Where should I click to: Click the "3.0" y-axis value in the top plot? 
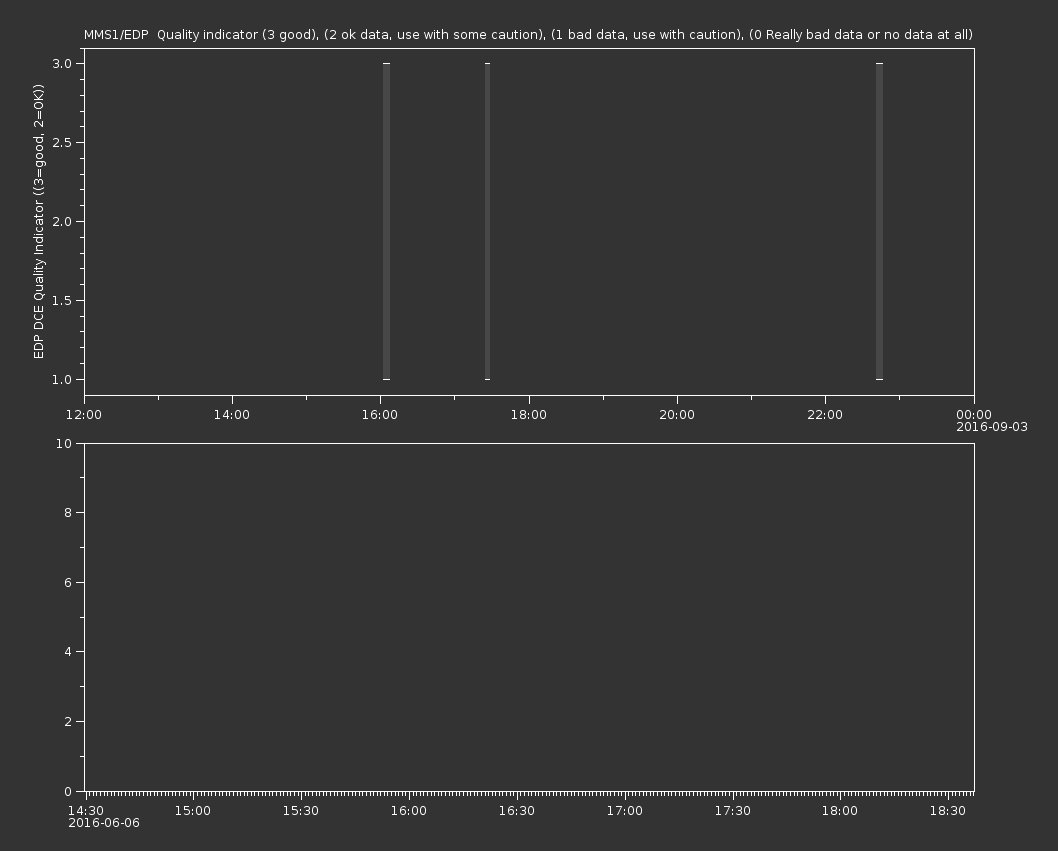(62, 63)
